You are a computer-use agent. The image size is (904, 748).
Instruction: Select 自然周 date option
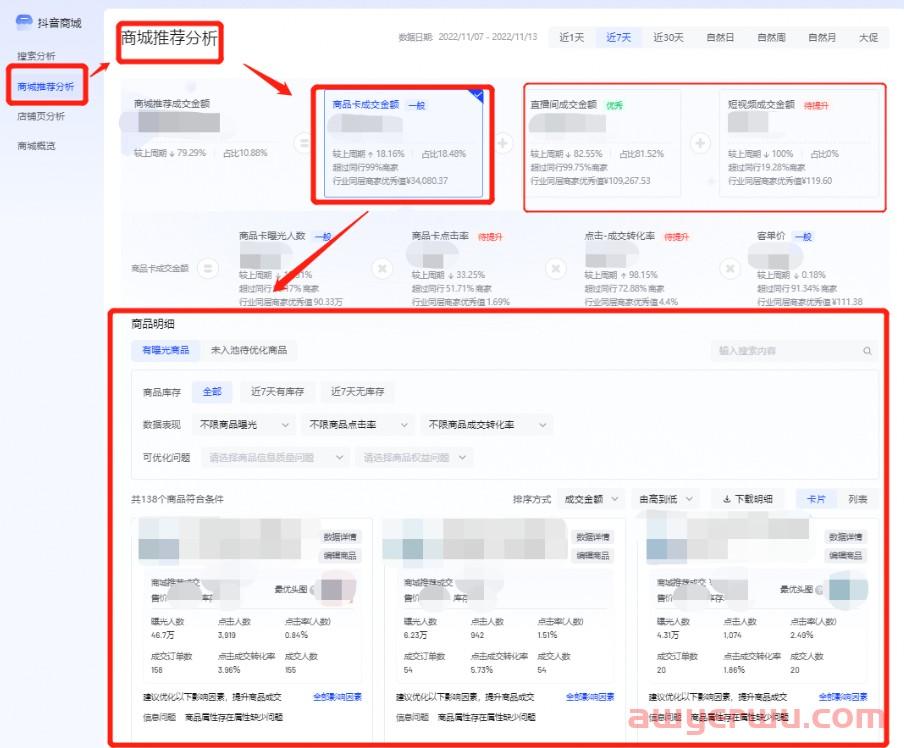click(771, 37)
